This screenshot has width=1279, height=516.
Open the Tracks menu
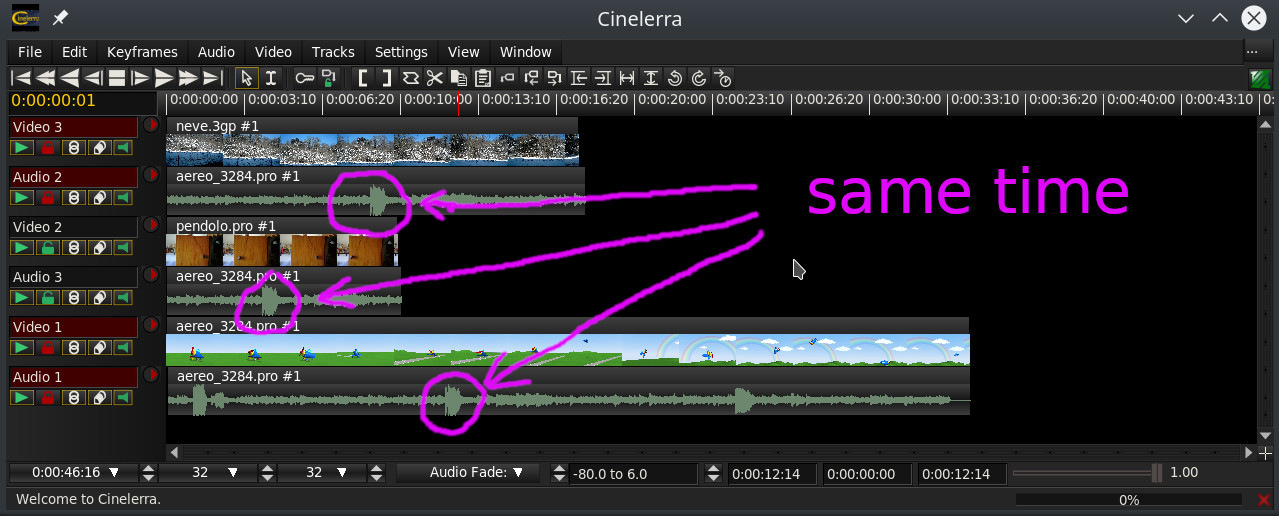tap(333, 52)
